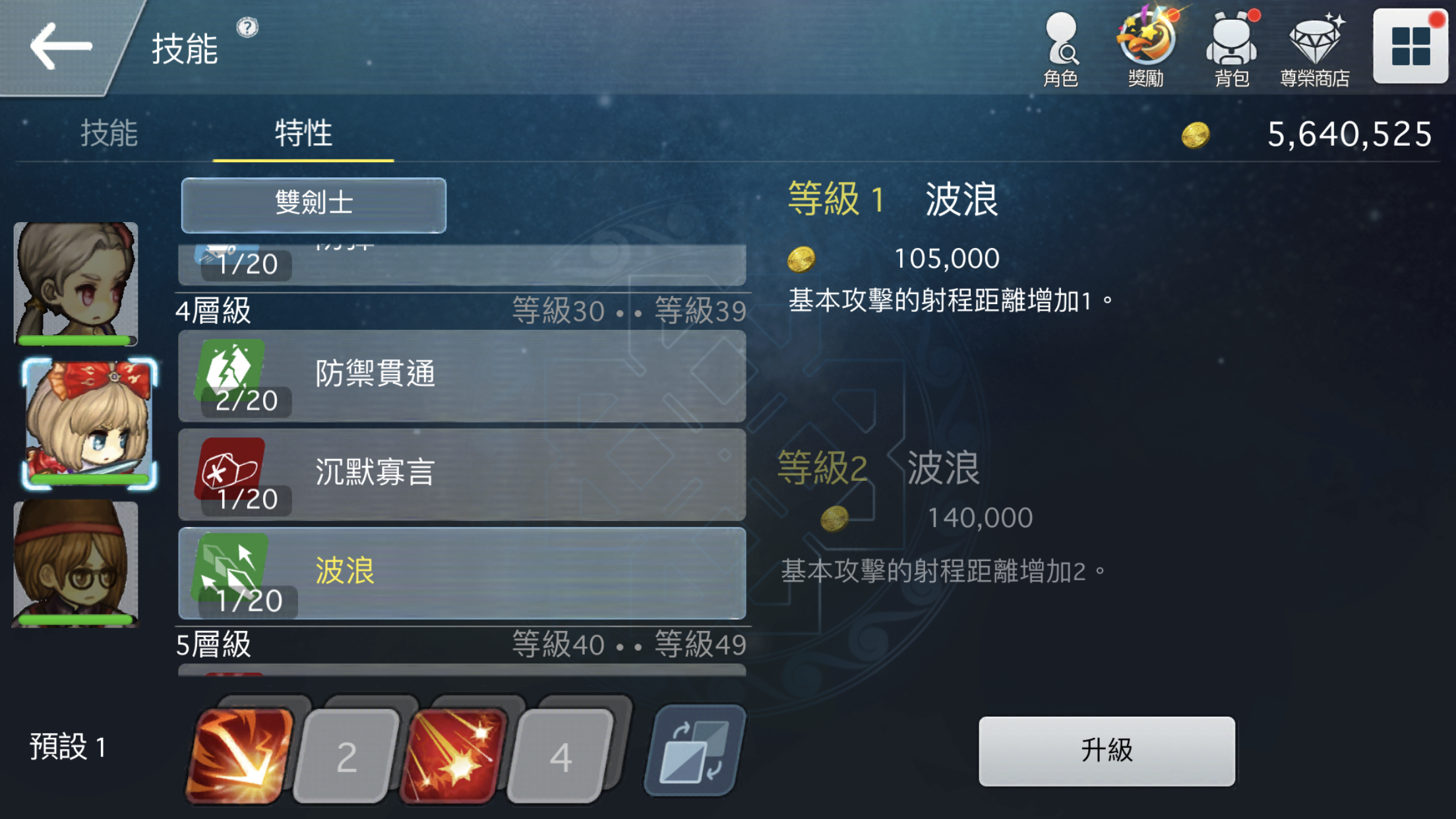Open the 背包 backpack icon

[x=1232, y=49]
